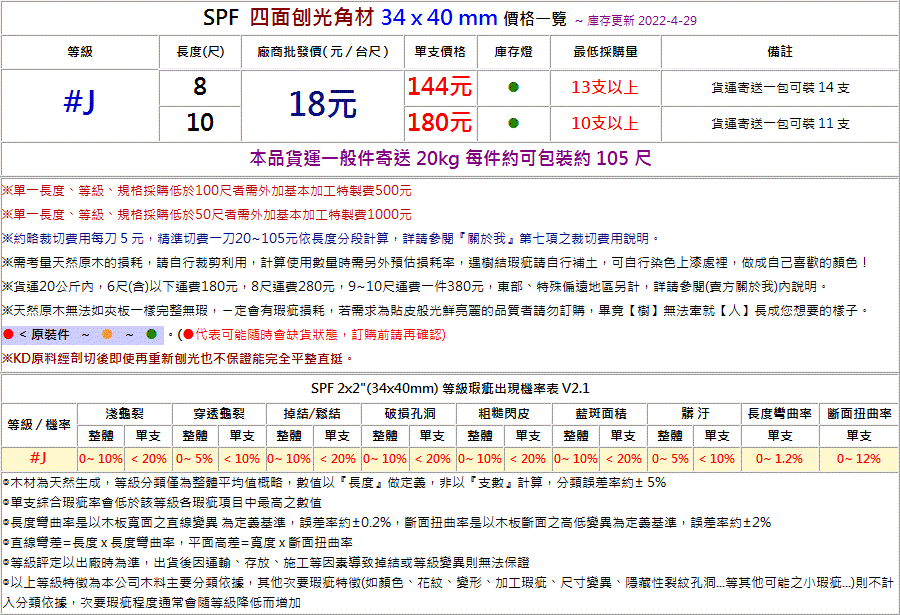The image size is (900, 615).
Task: Click the 備註 column header
Action: pos(780,52)
